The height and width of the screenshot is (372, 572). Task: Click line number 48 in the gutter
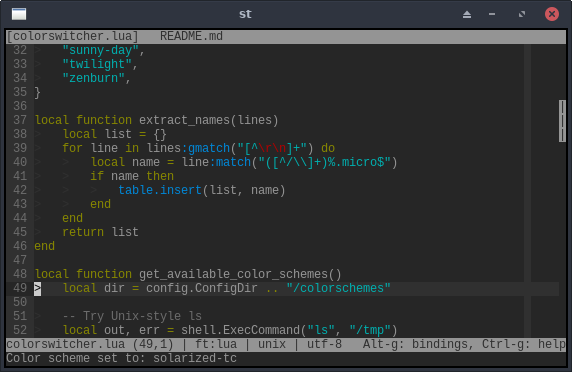[20, 274]
